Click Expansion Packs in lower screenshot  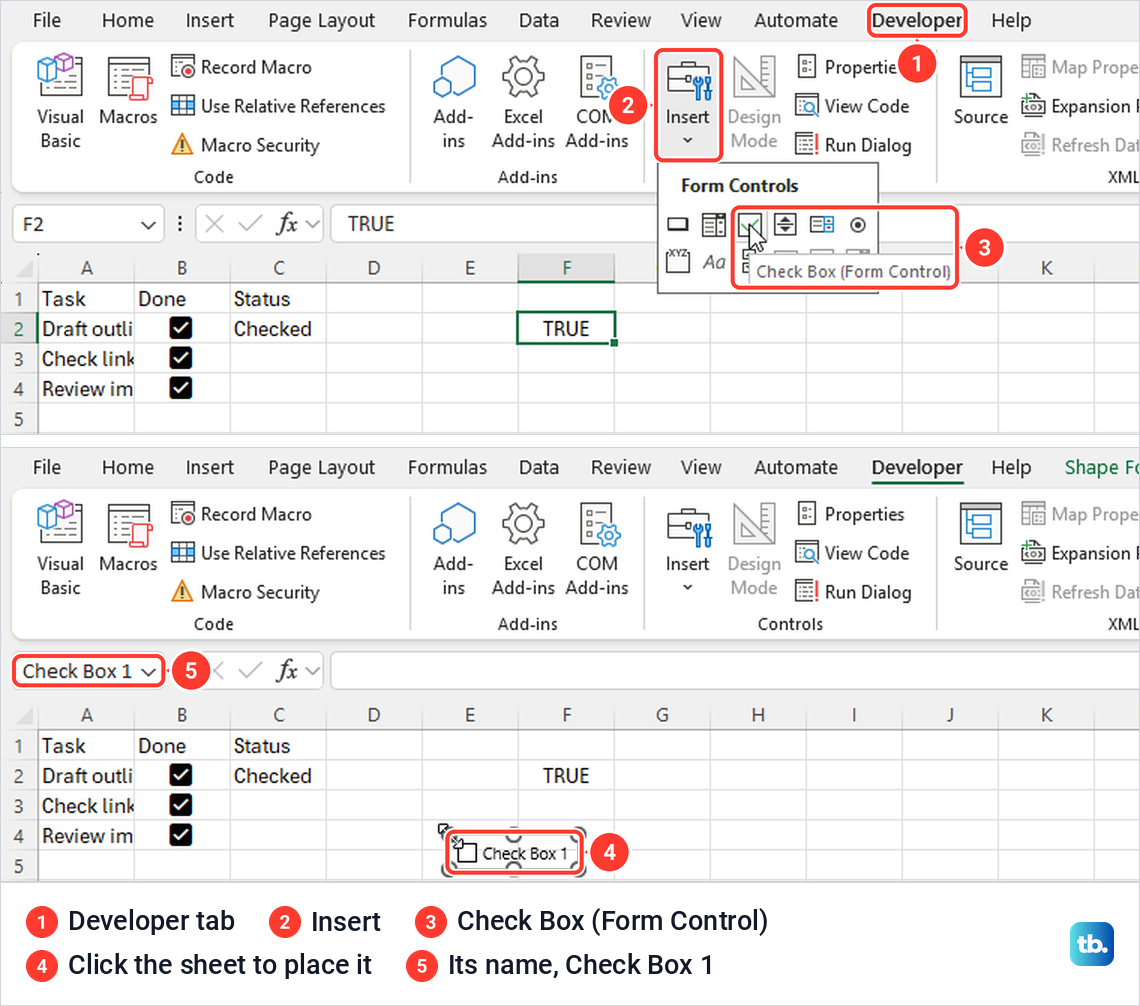point(1078,553)
